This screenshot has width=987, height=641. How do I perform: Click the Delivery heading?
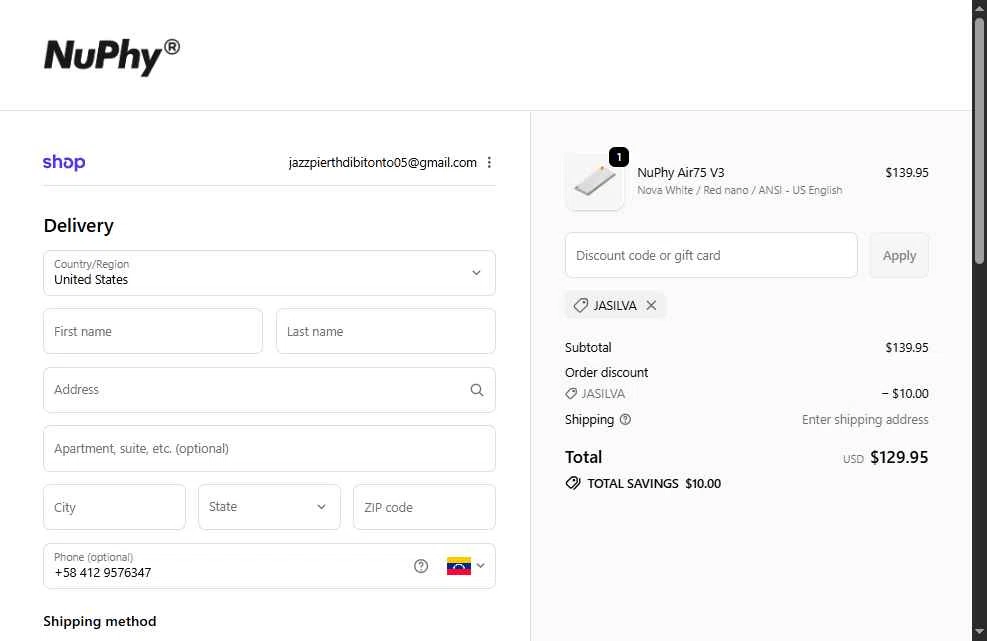coord(79,225)
